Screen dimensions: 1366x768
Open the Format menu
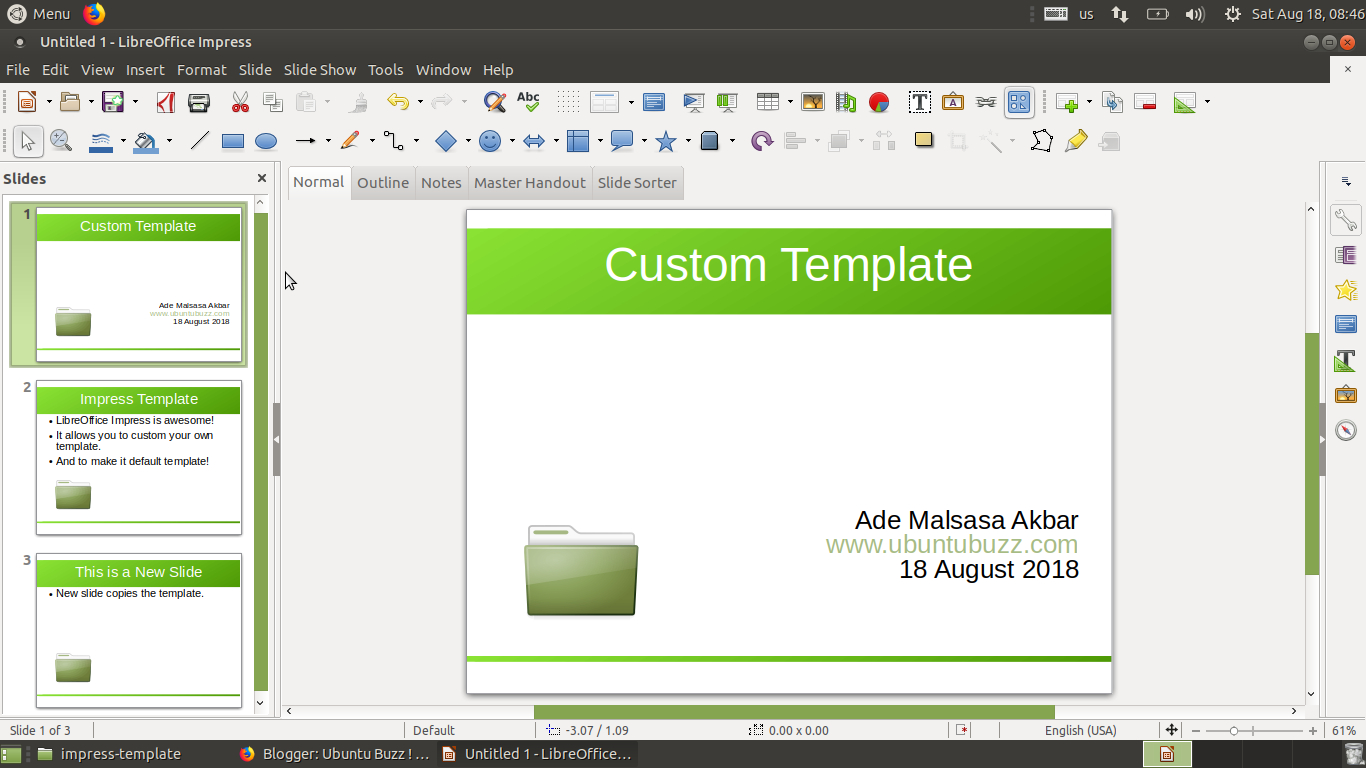pyautogui.click(x=202, y=70)
